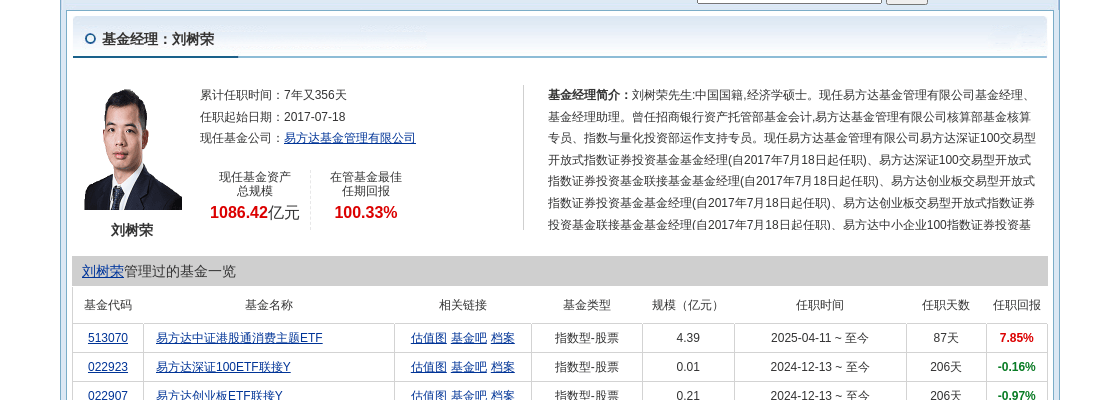Viewport: 1120px width, 400px height.
Task: Click the 任职时间 column header
Action: 820,305
